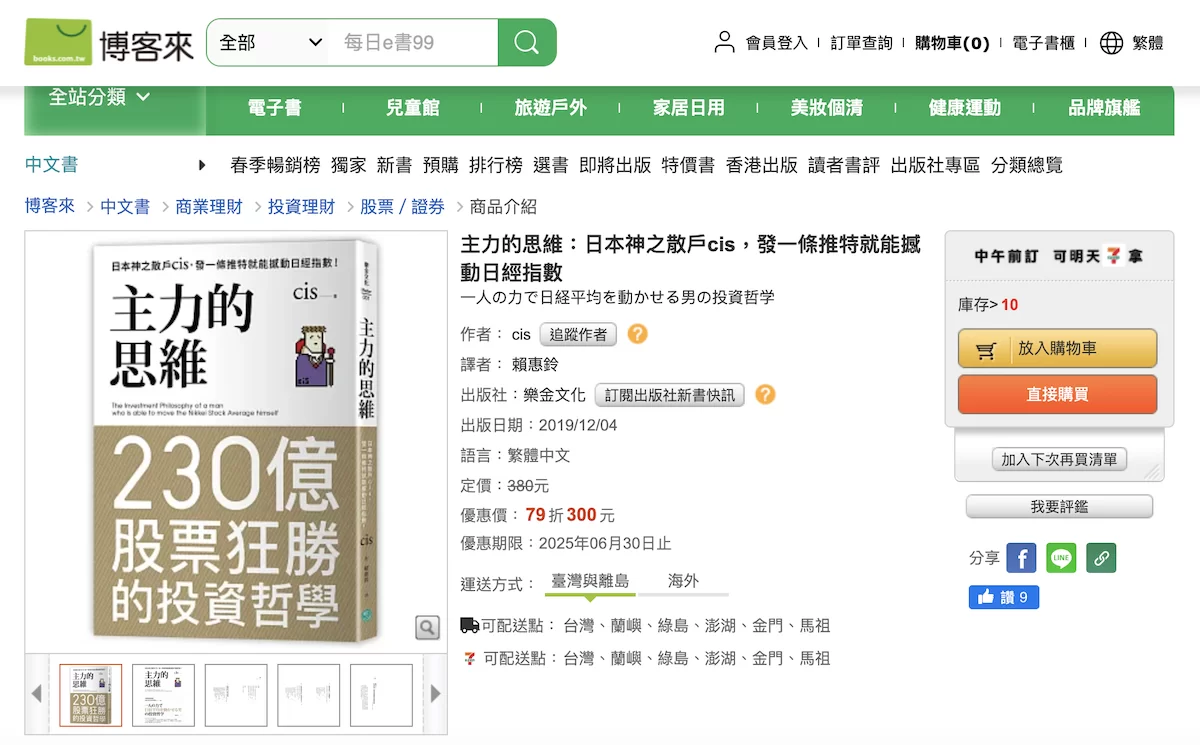
Task: Zoom the book cover with magnifier icon
Action: coord(427,627)
